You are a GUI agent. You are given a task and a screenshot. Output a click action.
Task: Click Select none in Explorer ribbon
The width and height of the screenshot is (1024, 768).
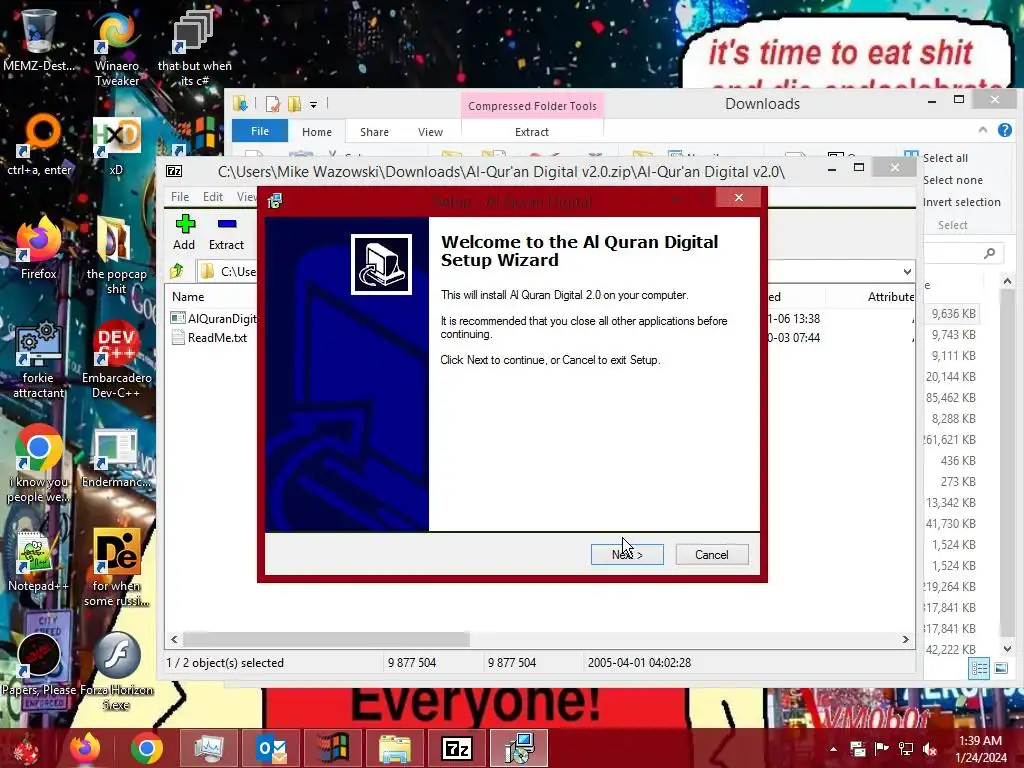click(x=952, y=180)
